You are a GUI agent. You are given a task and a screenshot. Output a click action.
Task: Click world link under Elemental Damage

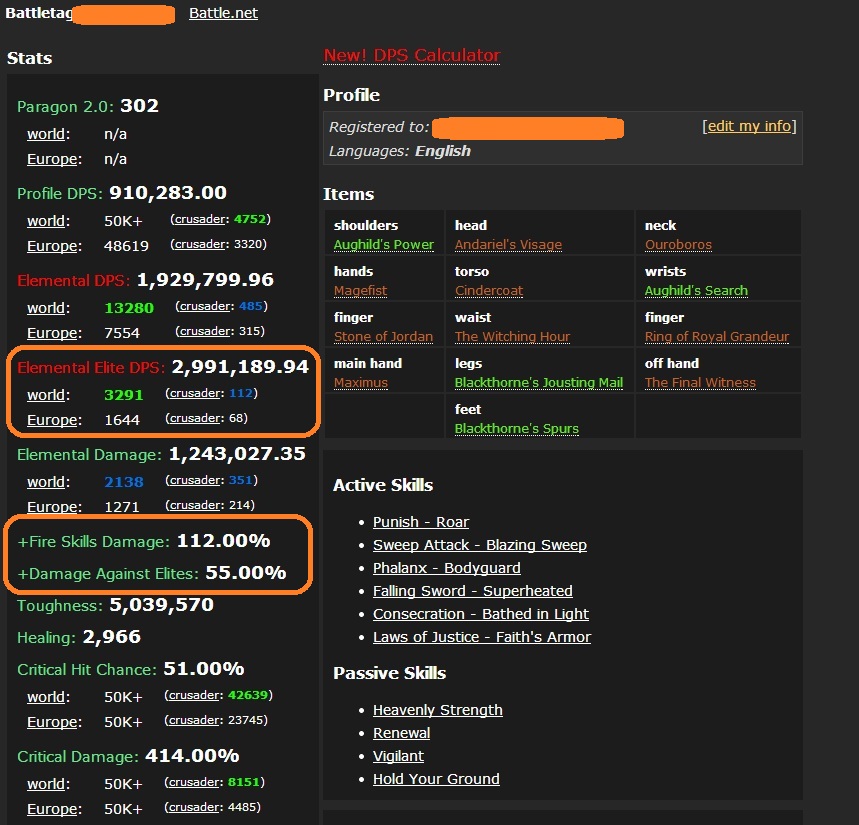click(x=46, y=483)
